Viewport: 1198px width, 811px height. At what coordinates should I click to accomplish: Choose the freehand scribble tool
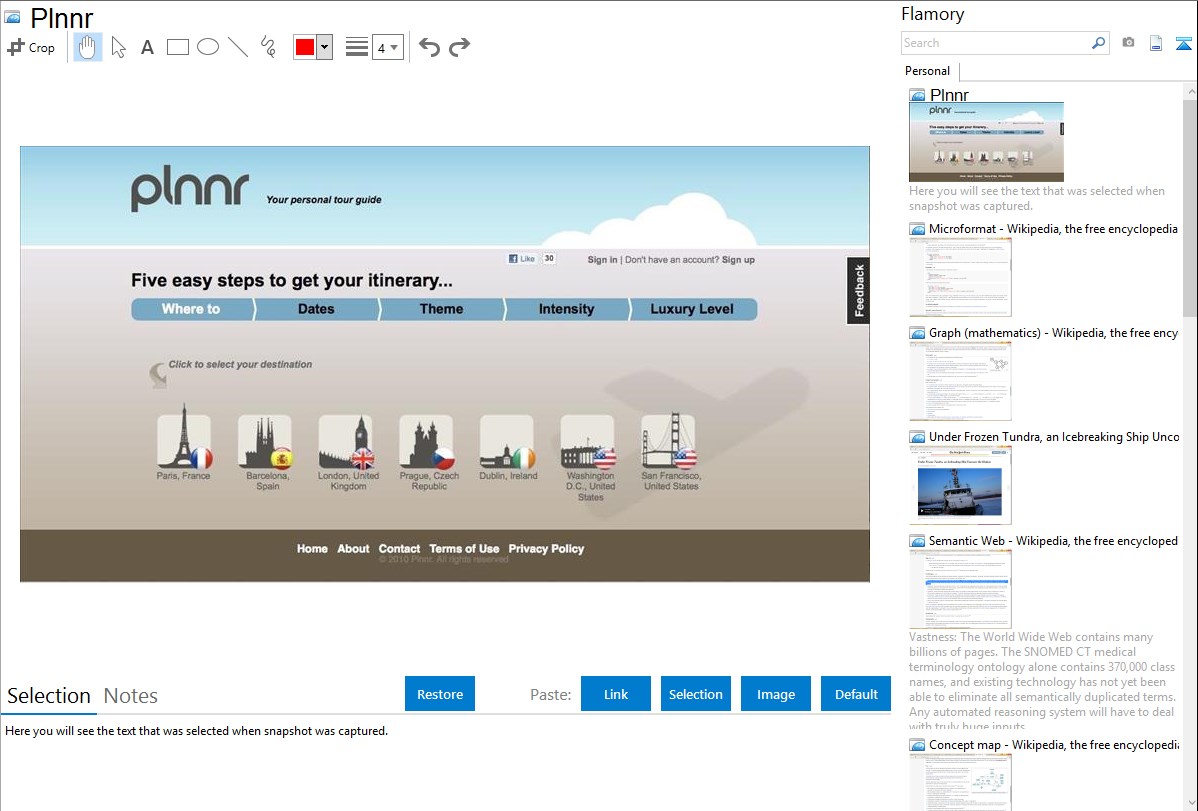coord(268,47)
